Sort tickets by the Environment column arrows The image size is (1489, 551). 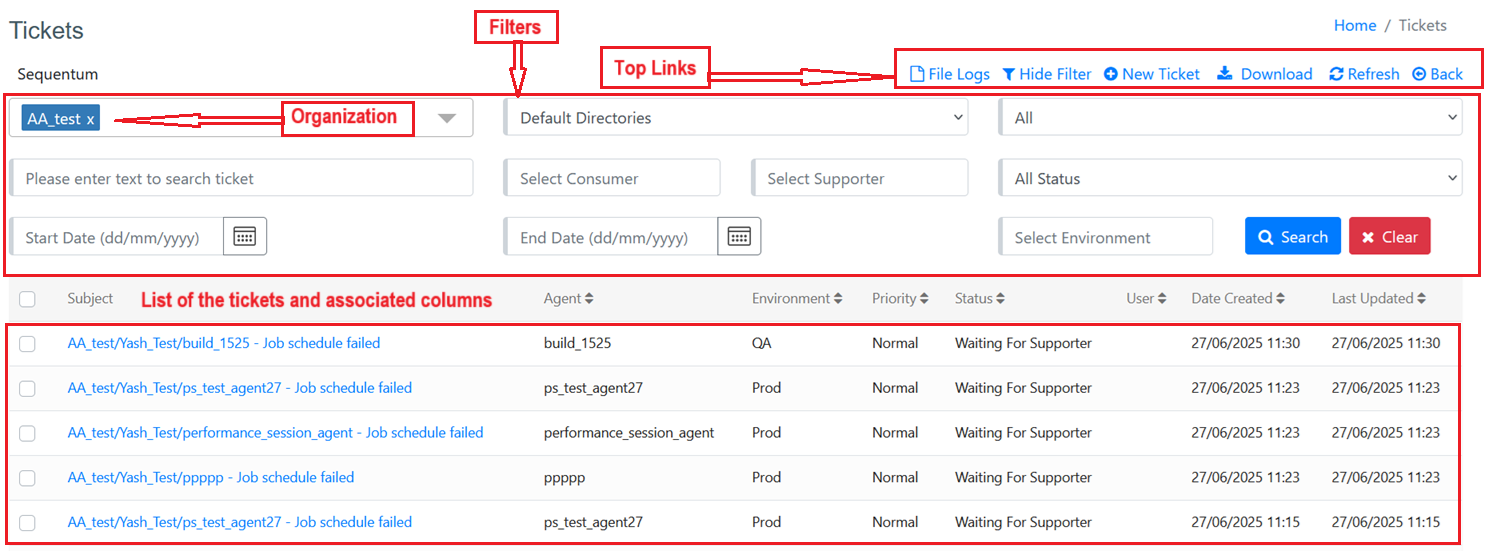838,298
